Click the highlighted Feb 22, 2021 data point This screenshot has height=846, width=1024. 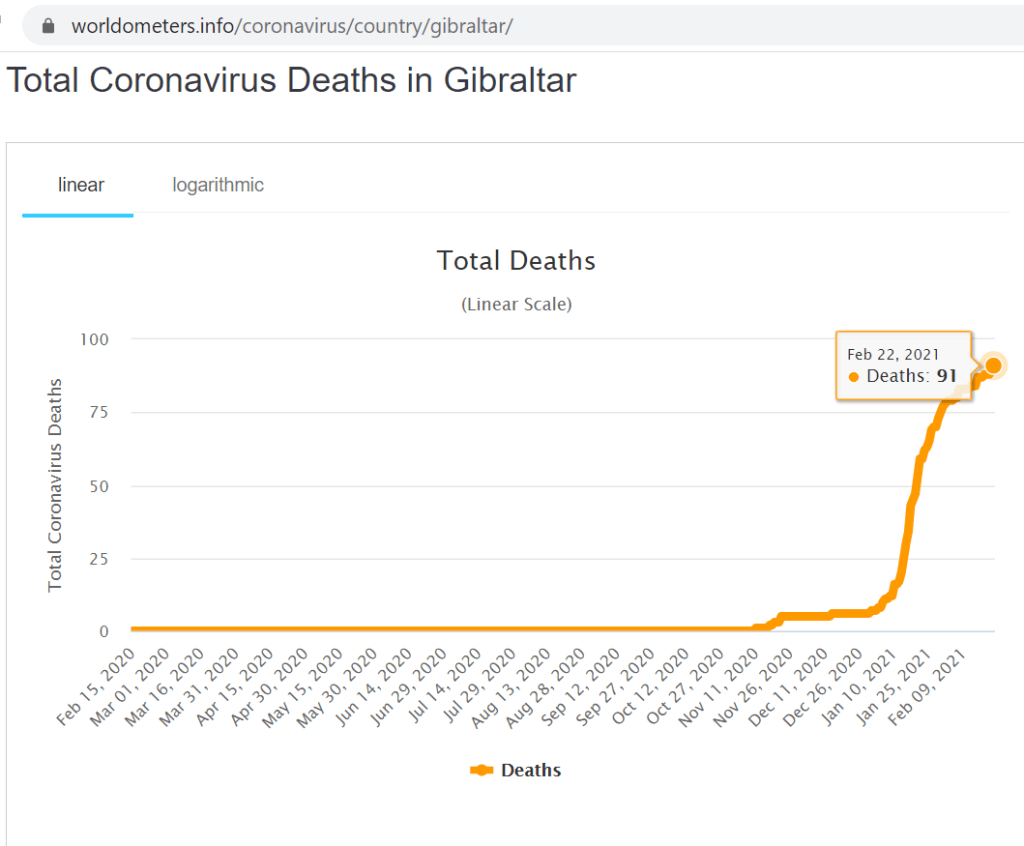pyautogui.click(x=993, y=365)
